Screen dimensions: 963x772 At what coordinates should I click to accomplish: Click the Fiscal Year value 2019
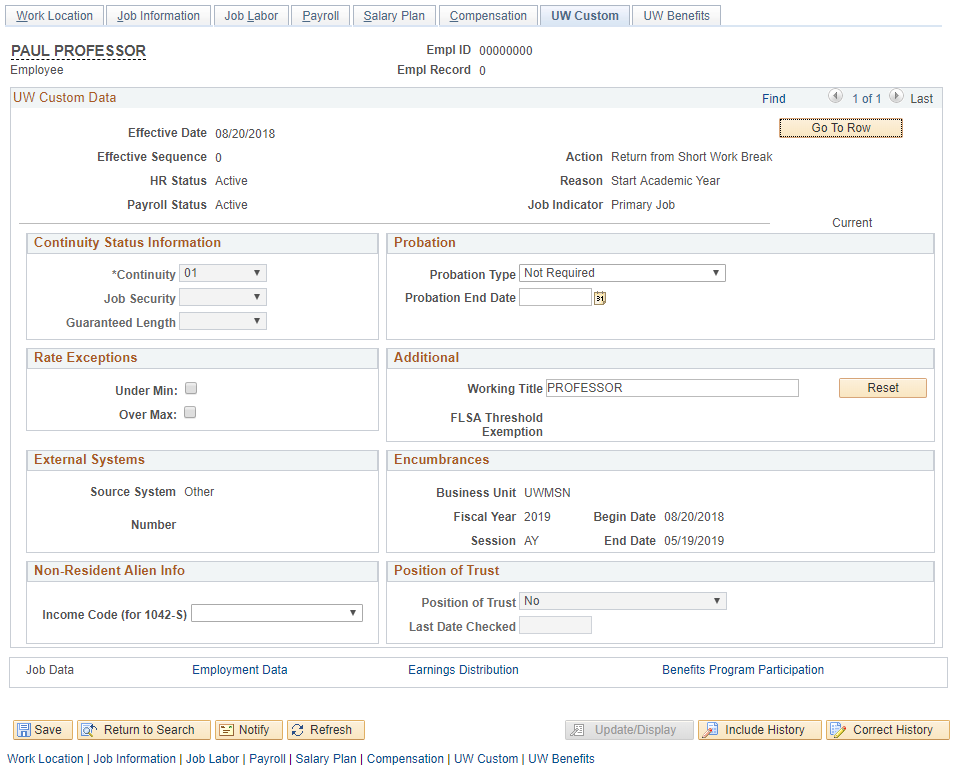click(x=537, y=517)
